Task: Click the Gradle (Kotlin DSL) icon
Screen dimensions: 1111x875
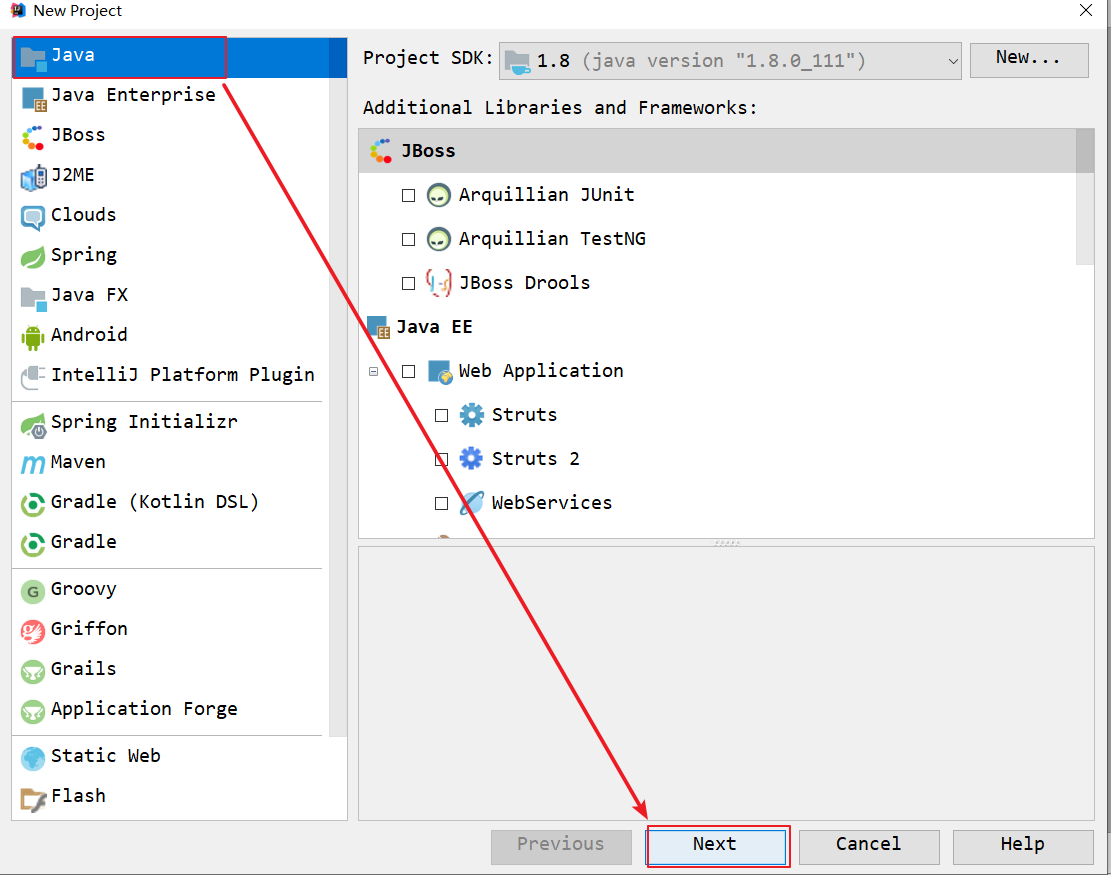Action: 33,503
